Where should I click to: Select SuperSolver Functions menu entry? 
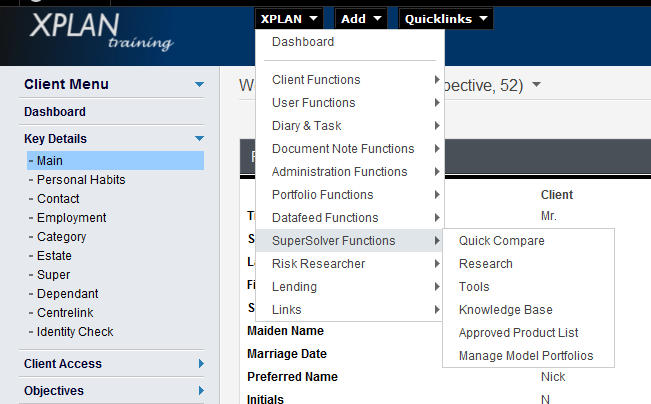pos(350,240)
